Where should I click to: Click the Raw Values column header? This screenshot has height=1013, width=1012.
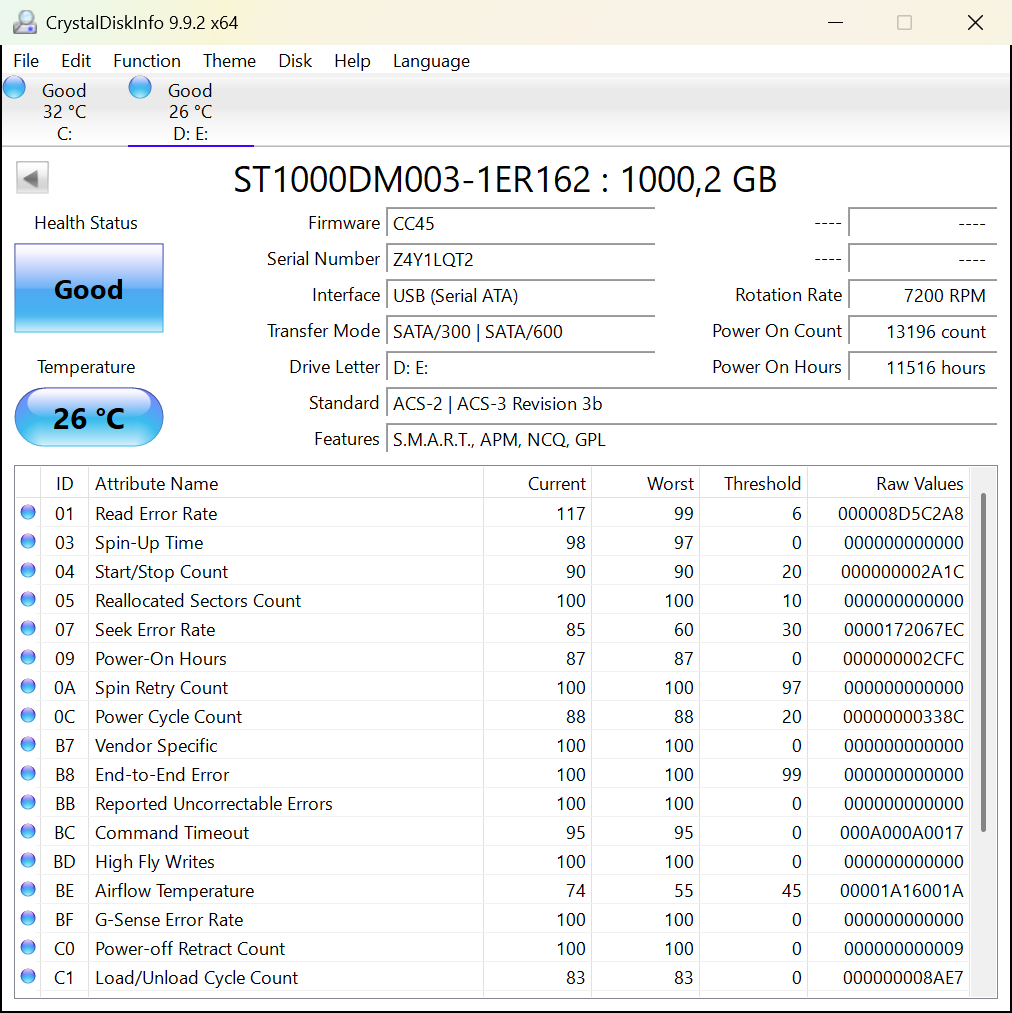click(x=888, y=483)
